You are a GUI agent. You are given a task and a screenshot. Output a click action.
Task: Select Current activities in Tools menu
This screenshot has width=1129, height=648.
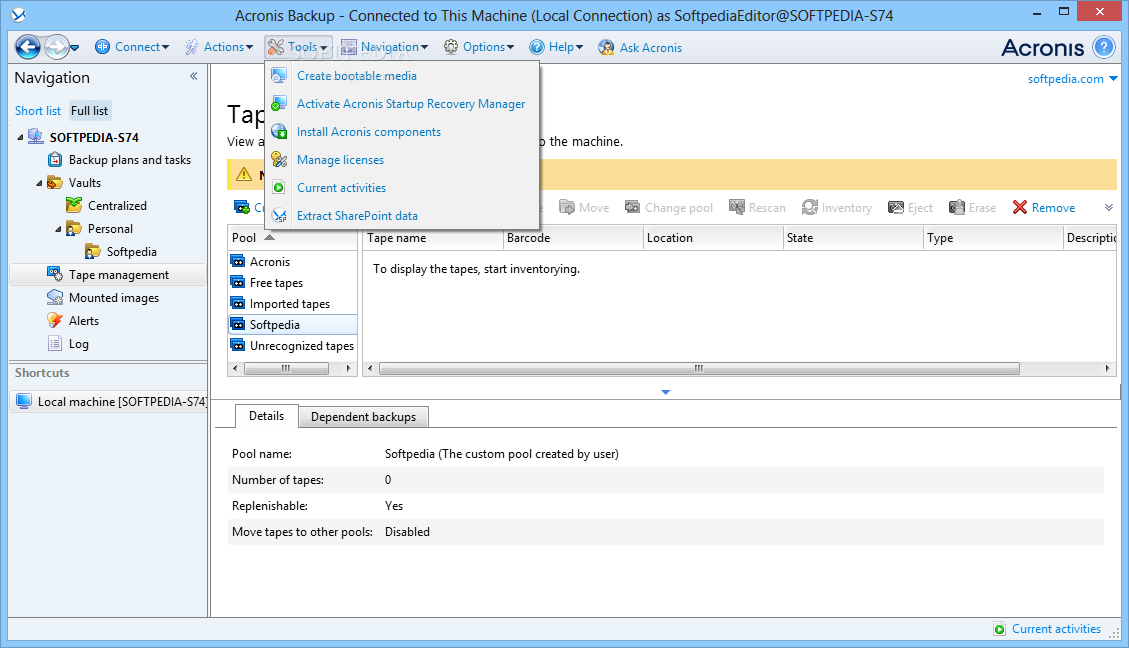point(402,188)
